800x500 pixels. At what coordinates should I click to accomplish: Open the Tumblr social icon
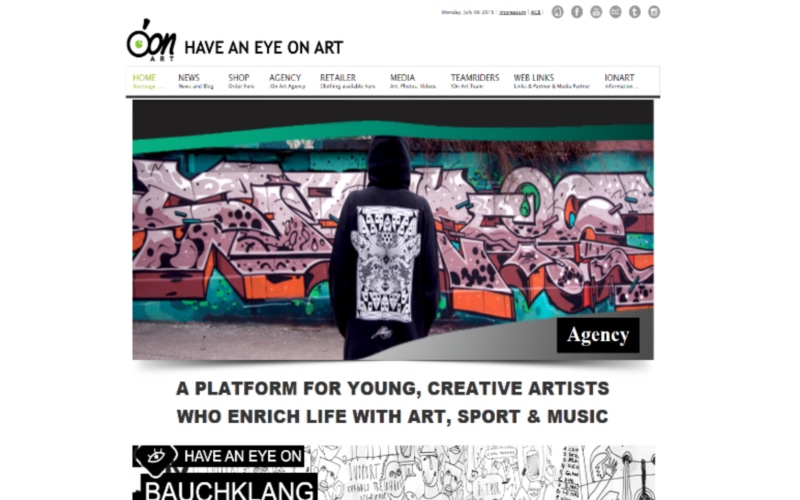tap(635, 12)
